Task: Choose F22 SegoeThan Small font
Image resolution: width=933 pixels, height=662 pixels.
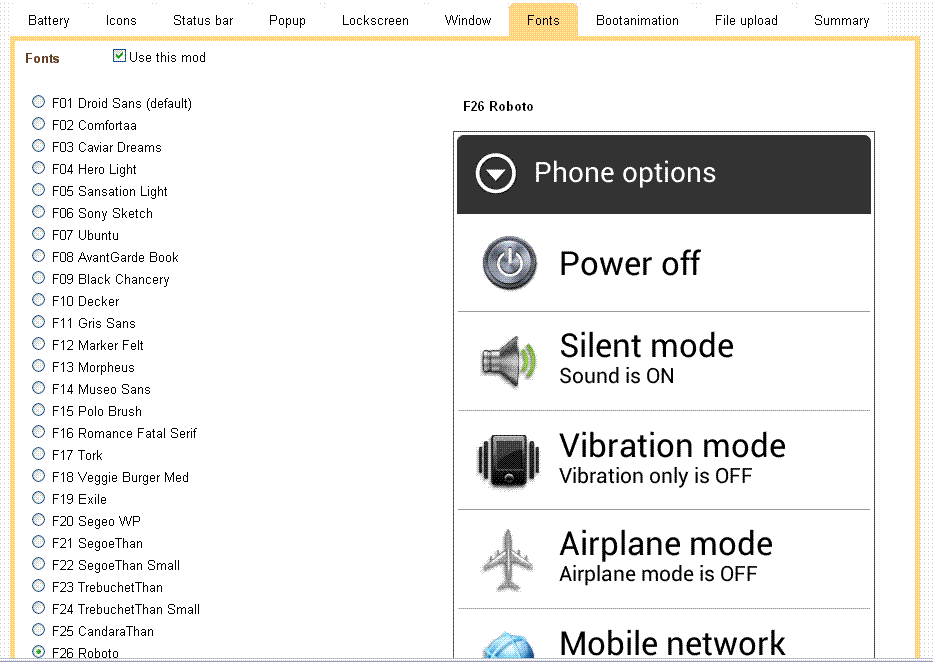Action: click(x=39, y=564)
